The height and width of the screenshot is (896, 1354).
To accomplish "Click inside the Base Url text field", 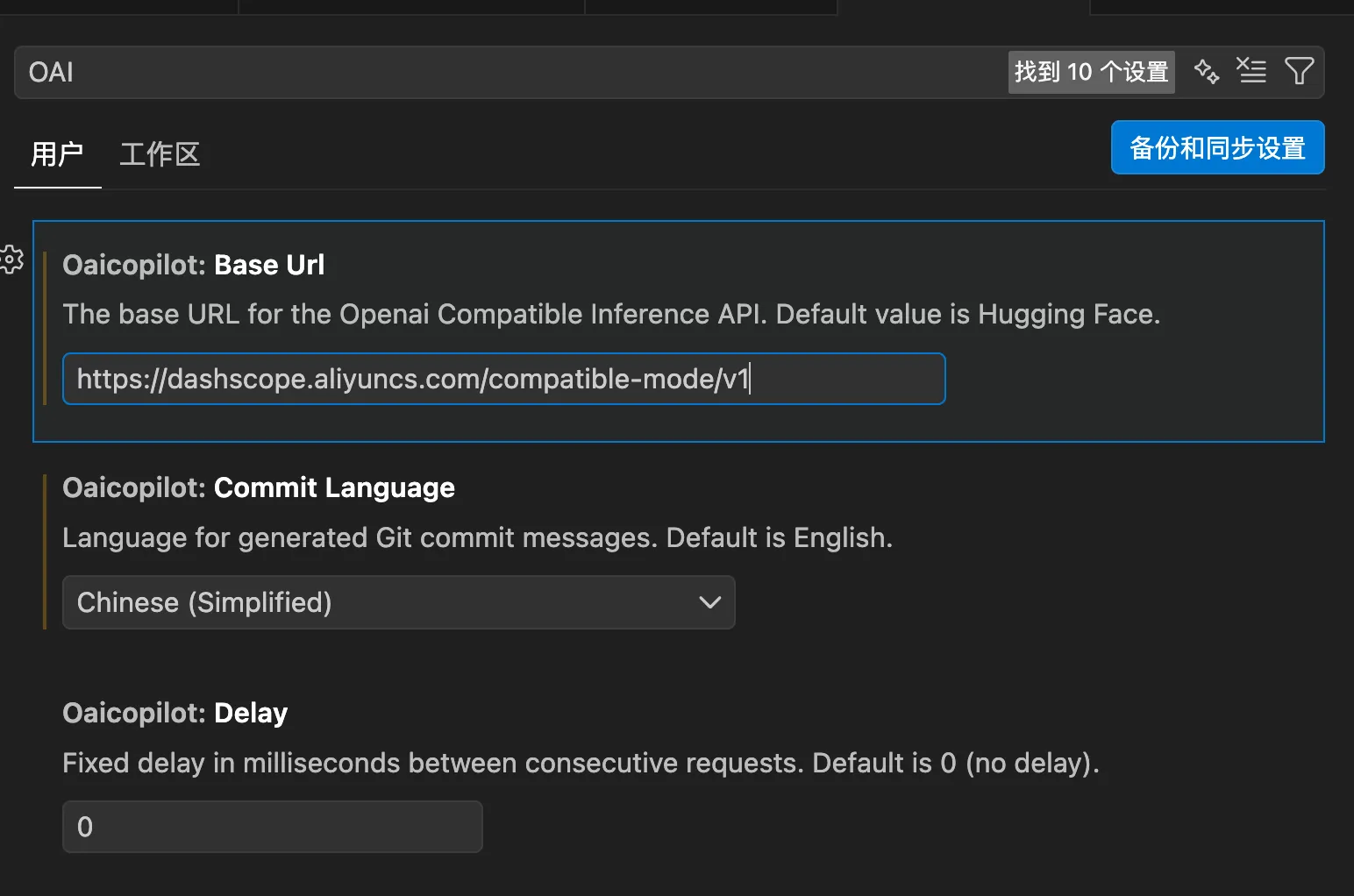I will pyautogui.click(x=503, y=379).
